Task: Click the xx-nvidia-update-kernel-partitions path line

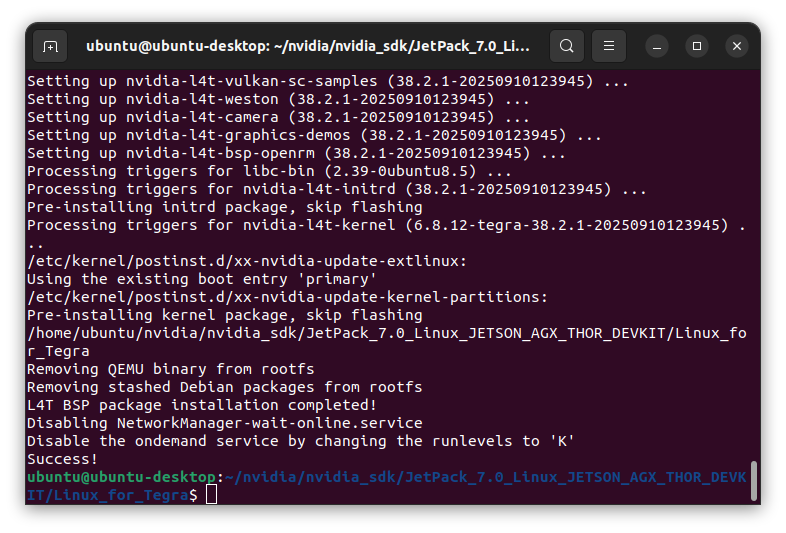Action: pos(287,297)
